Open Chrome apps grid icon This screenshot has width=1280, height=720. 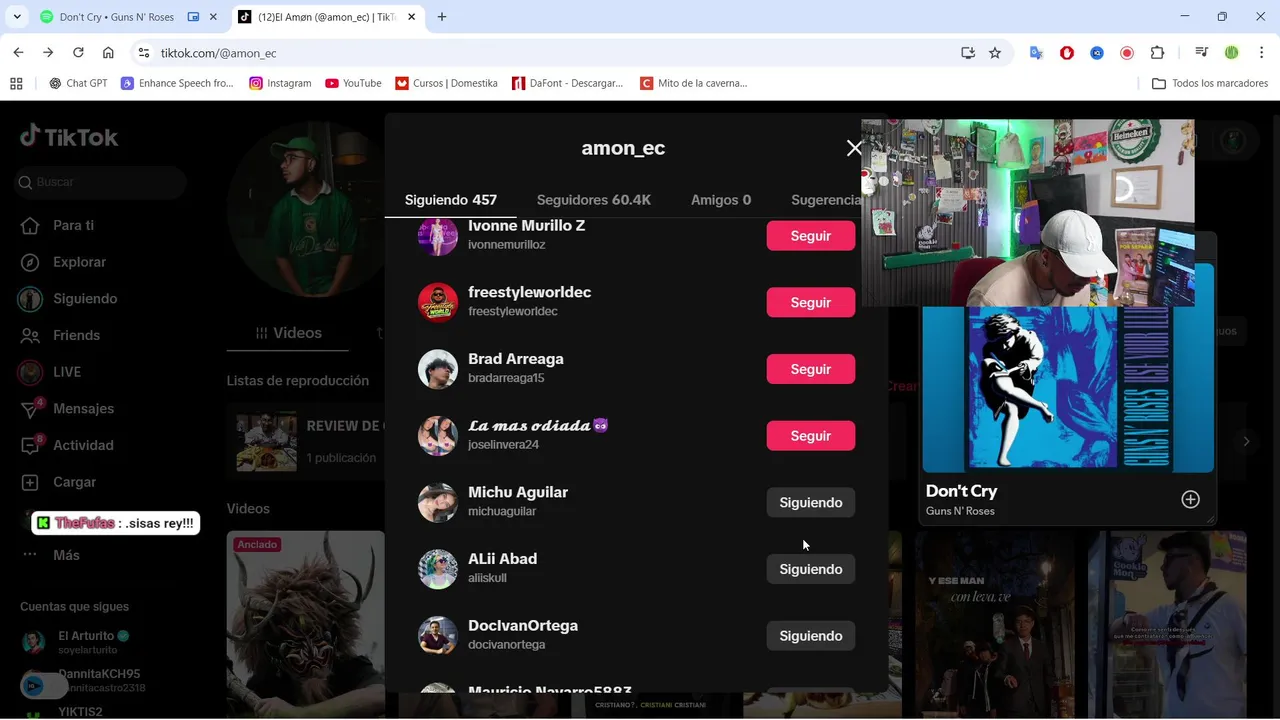point(16,83)
